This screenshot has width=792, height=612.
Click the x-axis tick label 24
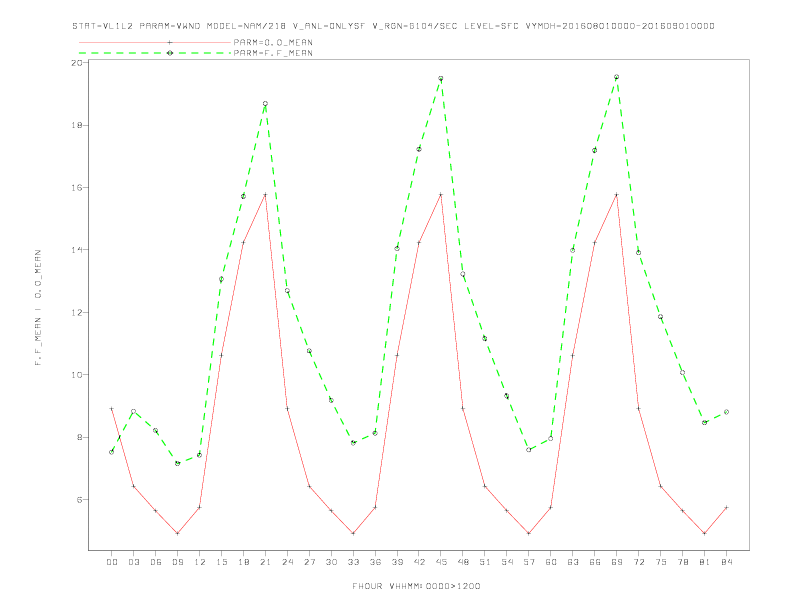click(287, 562)
